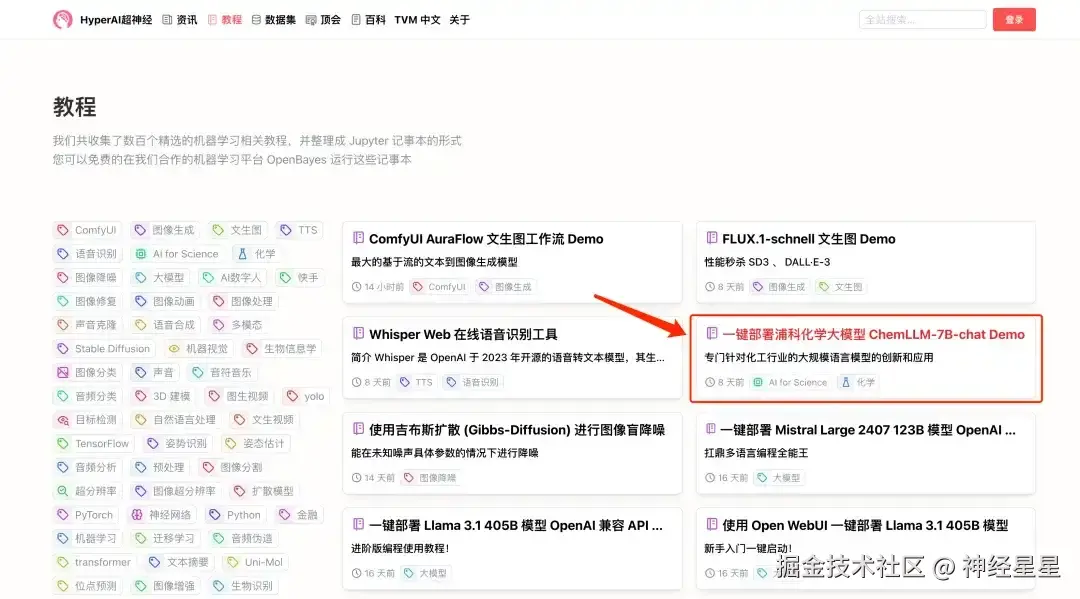The height and width of the screenshot is (599, 1080).
Task: Click ComfyUI tag on AuraFlow card
Action: click(439, 287)
